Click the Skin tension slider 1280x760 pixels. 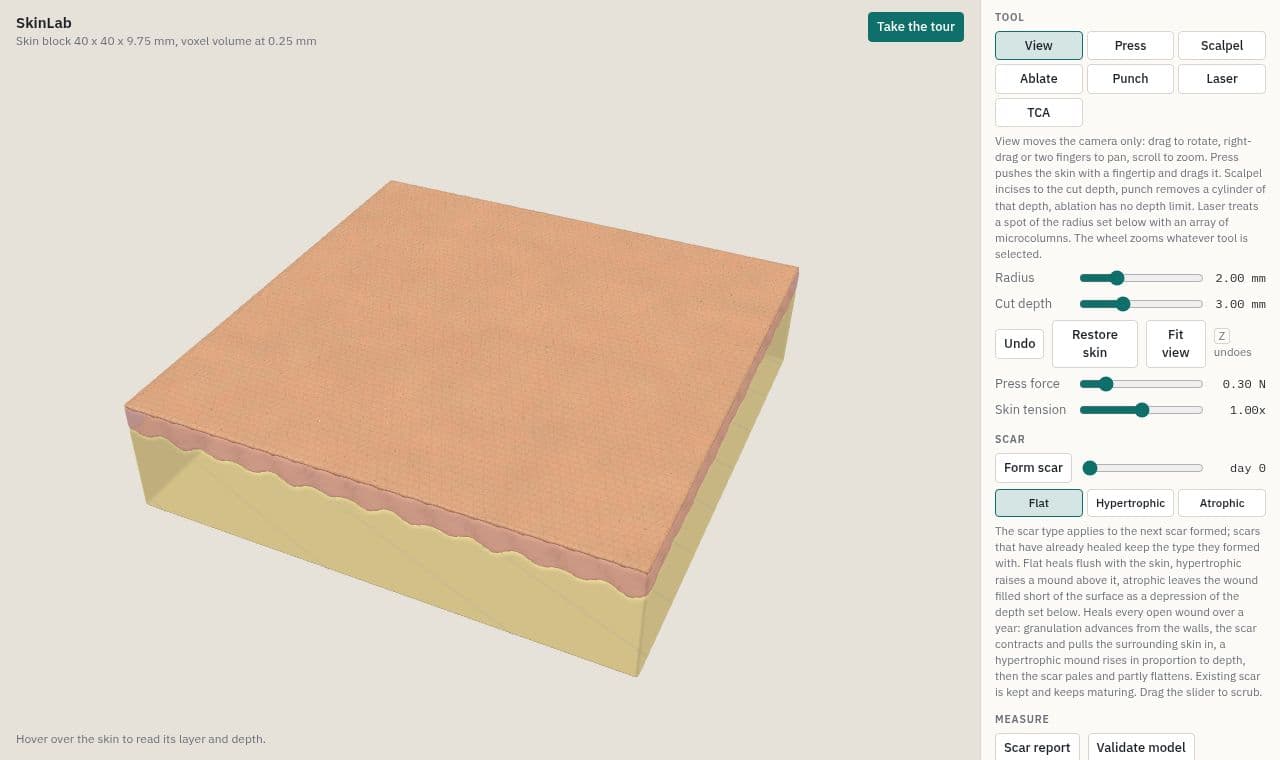click(x=1141, y=409)
